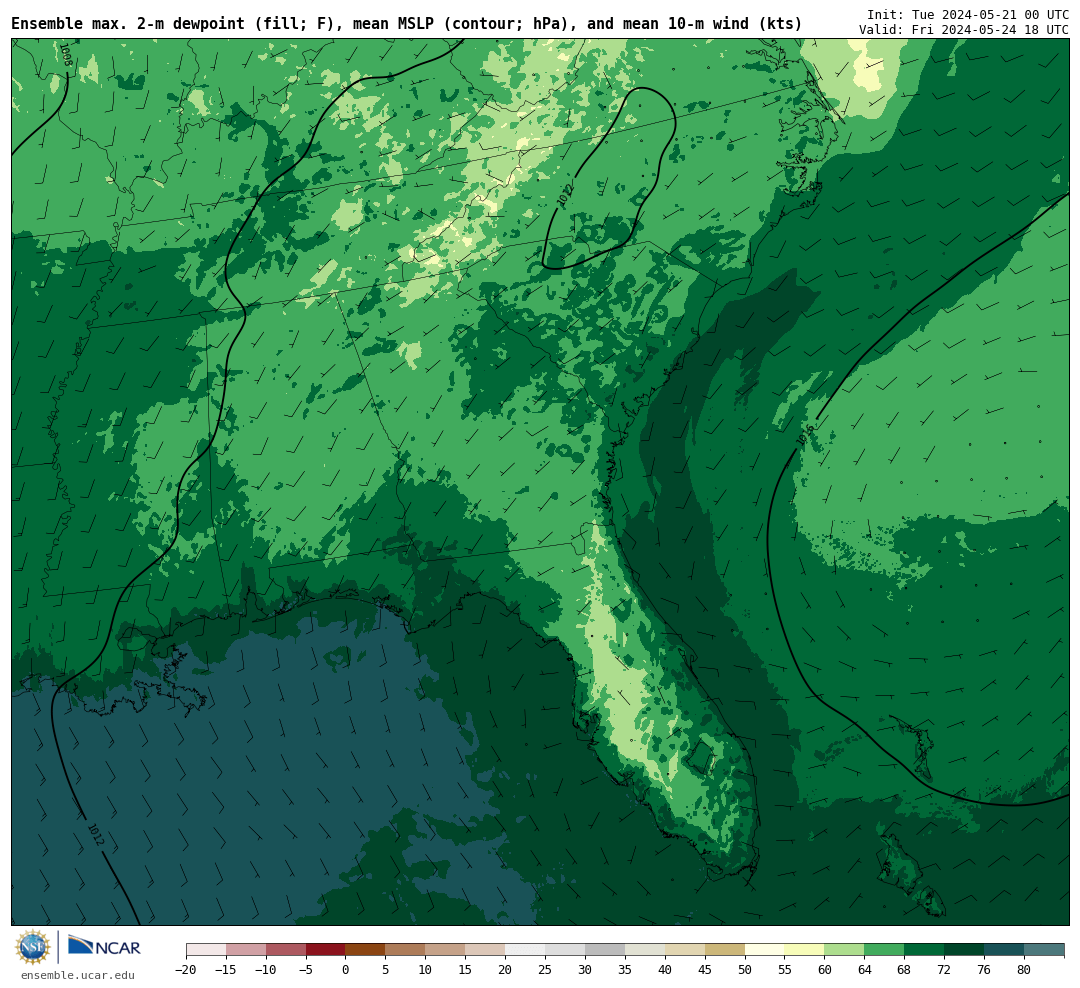Image resolution: width=1080 pixels, height=988 pixels.
Task: Pick the colorbar swatch between 5 and 10
Action: (406, 950)
